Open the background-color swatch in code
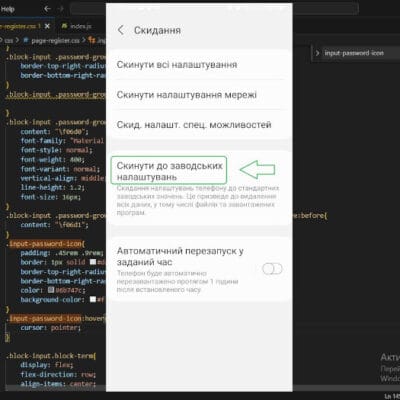This screenshot has height=400, width=400. (x=93, y=299)
